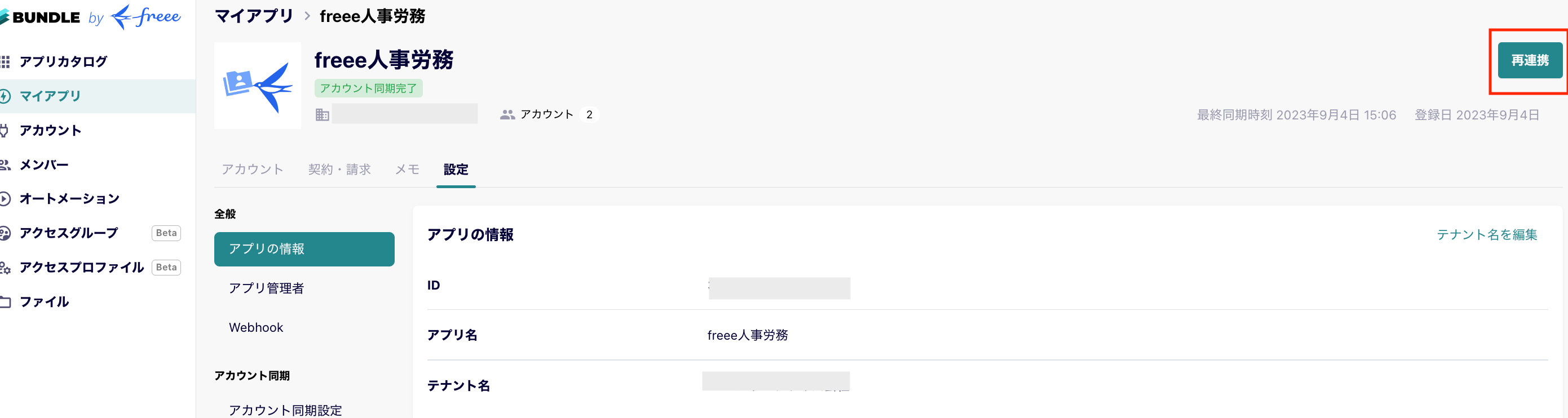1568x418 pixels.
Task: Open オートメーション in the sidebar
Action: click(x=69, y=199)
